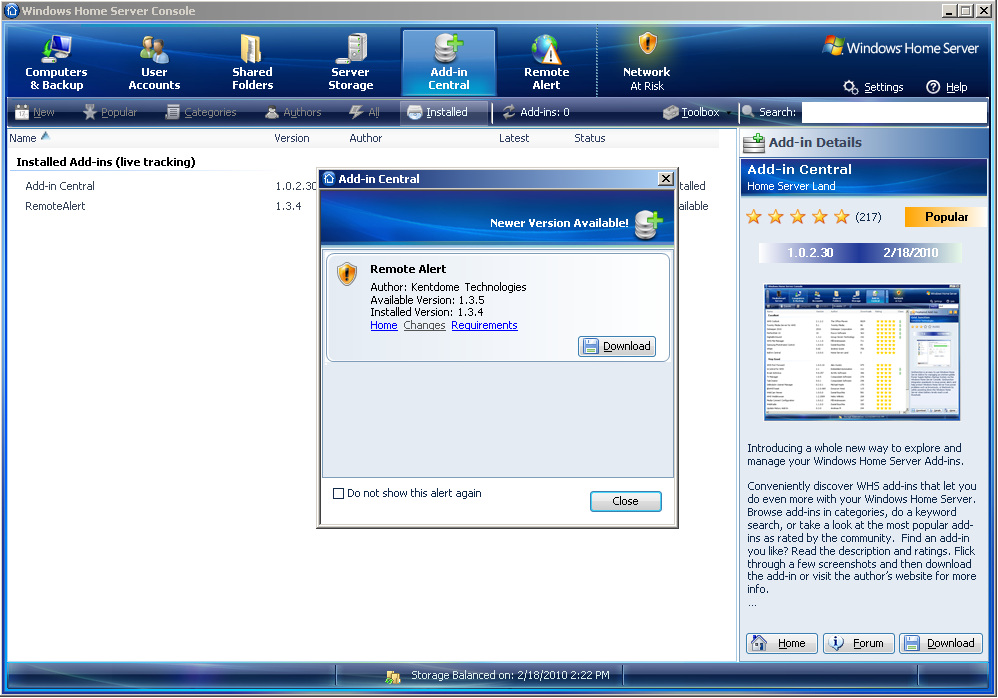Click the Home button in details panel
The width and height of the screenshot is (998, 698).
pyautogui.click(x=781, y=643)
